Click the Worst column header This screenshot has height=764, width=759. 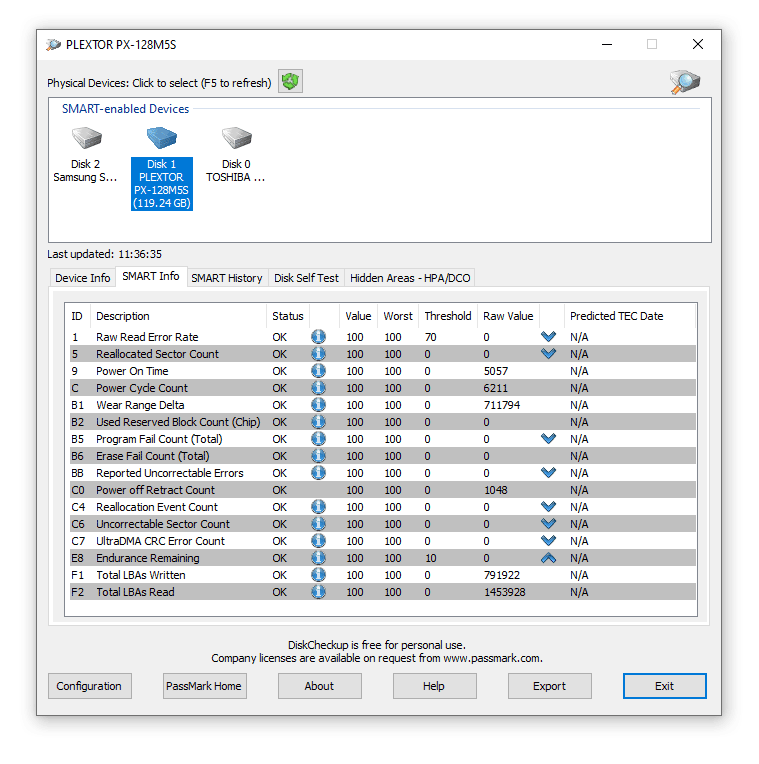coord(398,316)
